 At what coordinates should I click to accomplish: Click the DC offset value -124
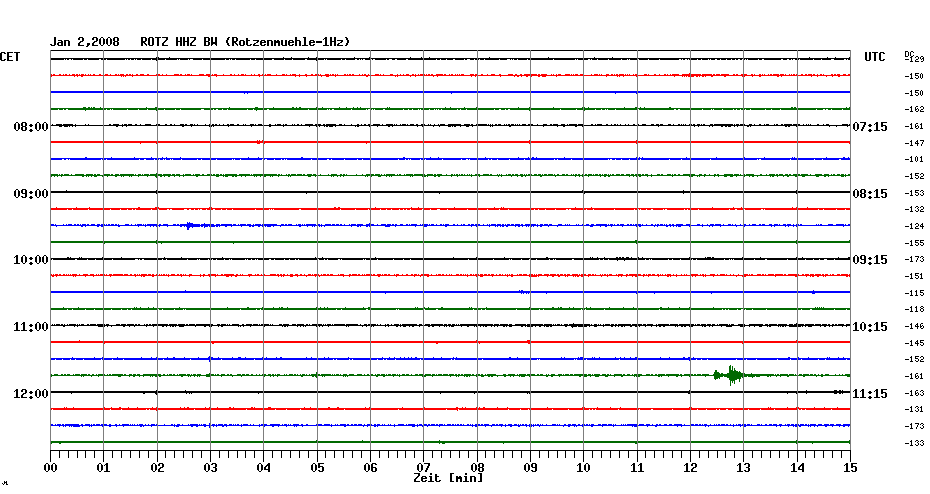(x=915, y=226)
